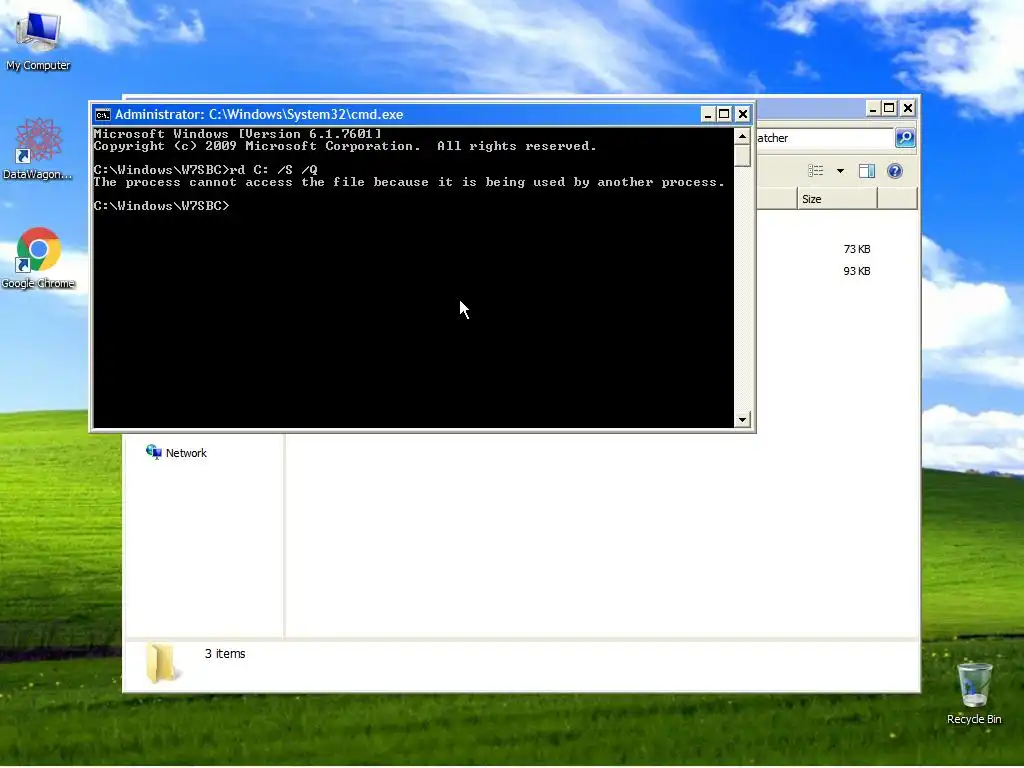
Task: Open the My Computer desktop icon
Action: (x=38, y=40)
